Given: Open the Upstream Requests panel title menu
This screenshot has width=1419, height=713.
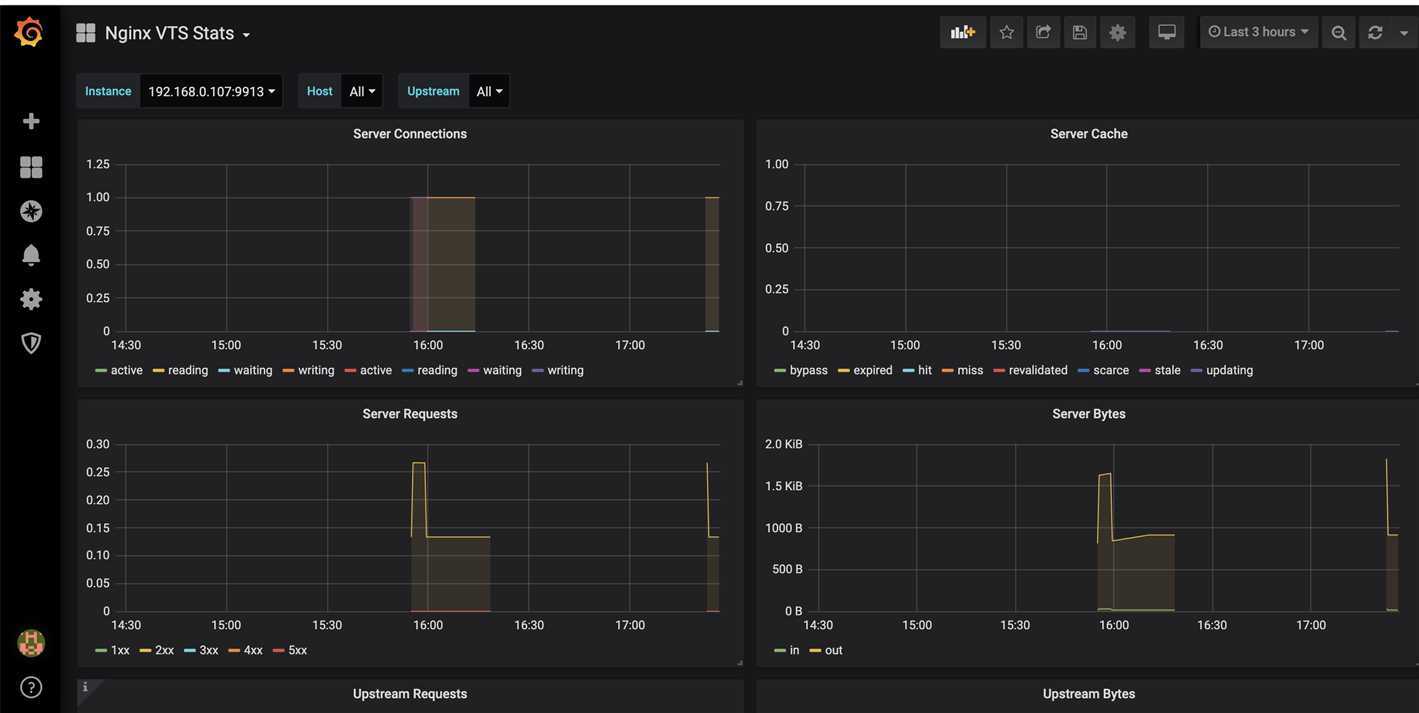Looking at the screenshot, I should pos(409,694).
